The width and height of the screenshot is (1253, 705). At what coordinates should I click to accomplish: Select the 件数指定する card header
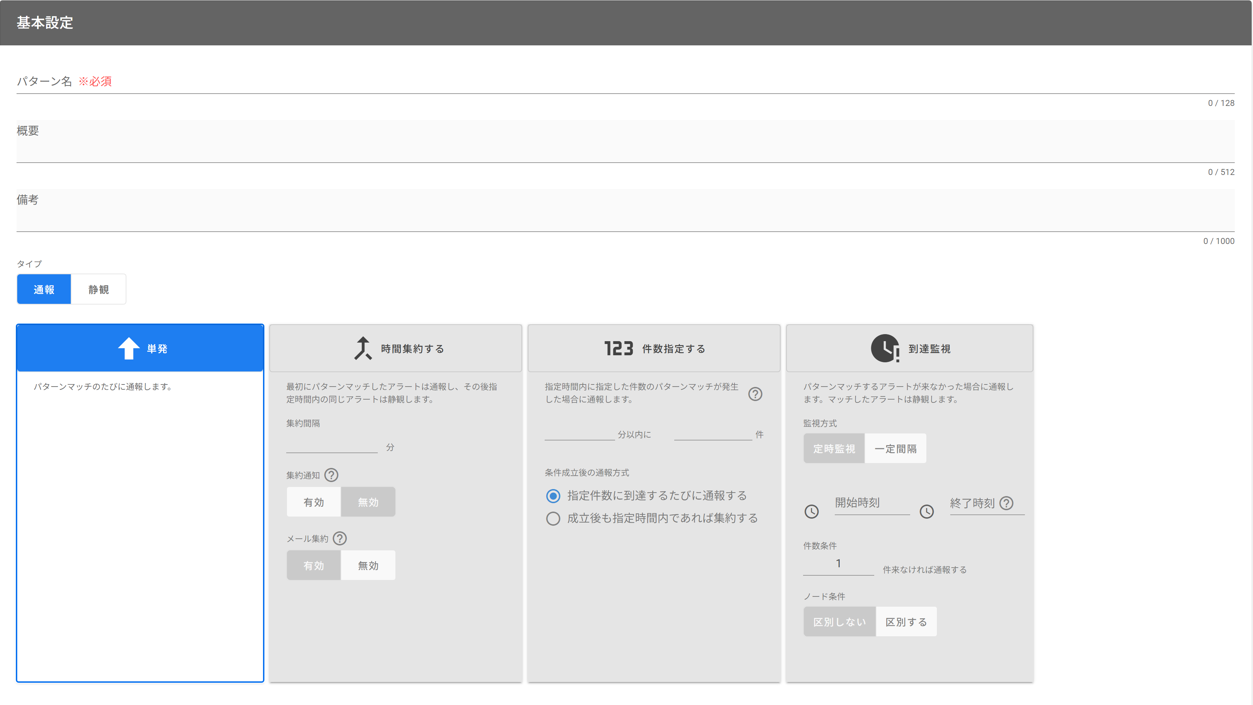coord(654,348)
